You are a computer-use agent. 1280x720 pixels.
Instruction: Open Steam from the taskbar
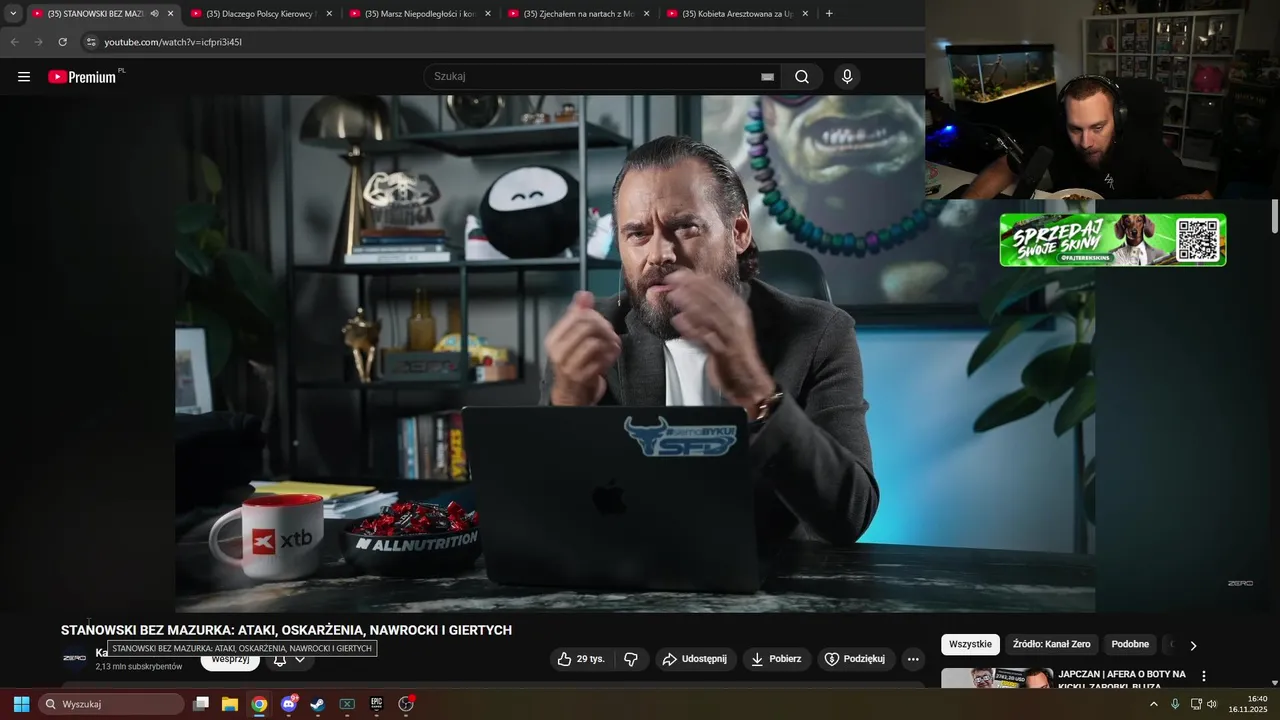pyautogui.click(x=318, y=704)
